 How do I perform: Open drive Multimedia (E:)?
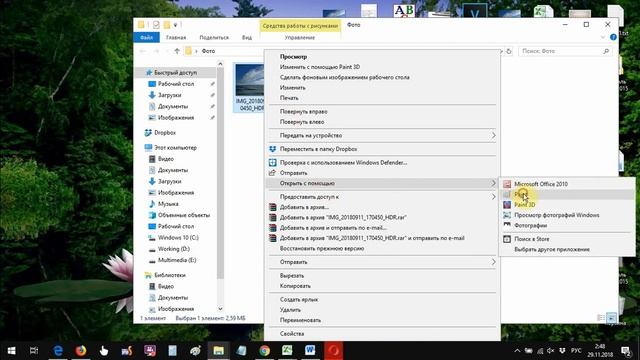click(x=177, y=260)
